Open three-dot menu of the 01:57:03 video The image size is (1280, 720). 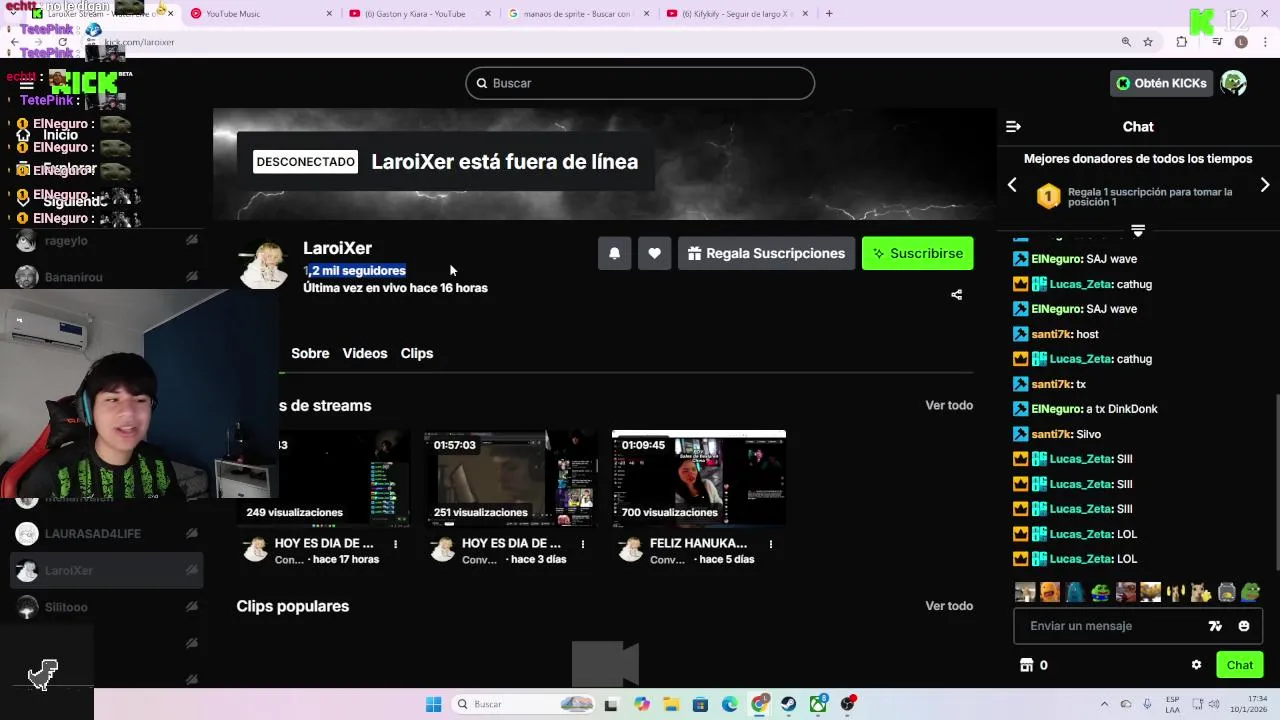coord(583,544)
